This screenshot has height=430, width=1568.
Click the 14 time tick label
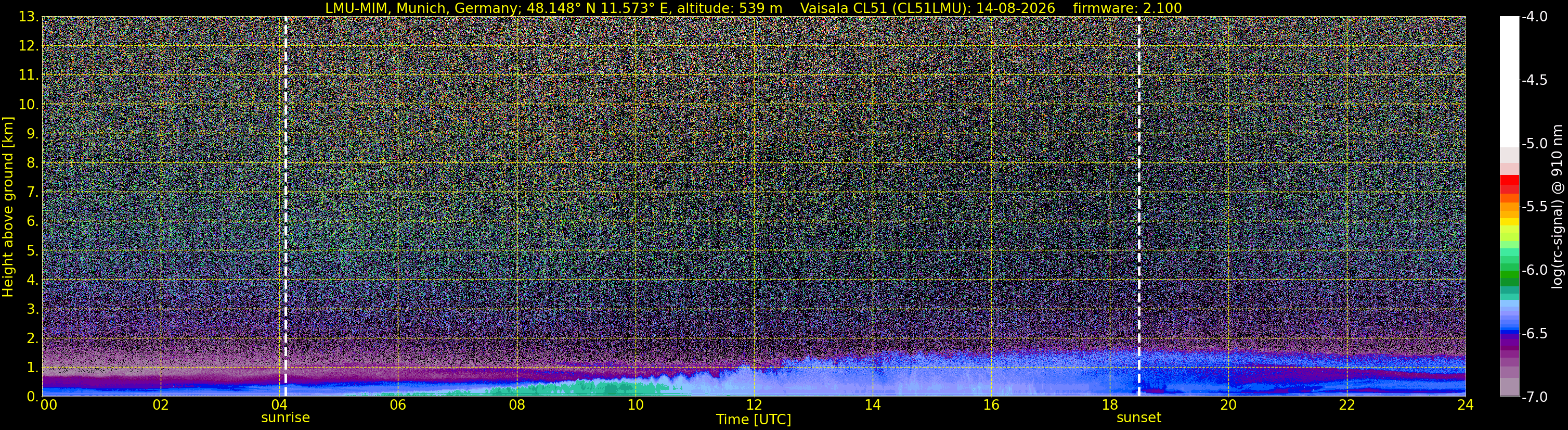click(872, 405)
